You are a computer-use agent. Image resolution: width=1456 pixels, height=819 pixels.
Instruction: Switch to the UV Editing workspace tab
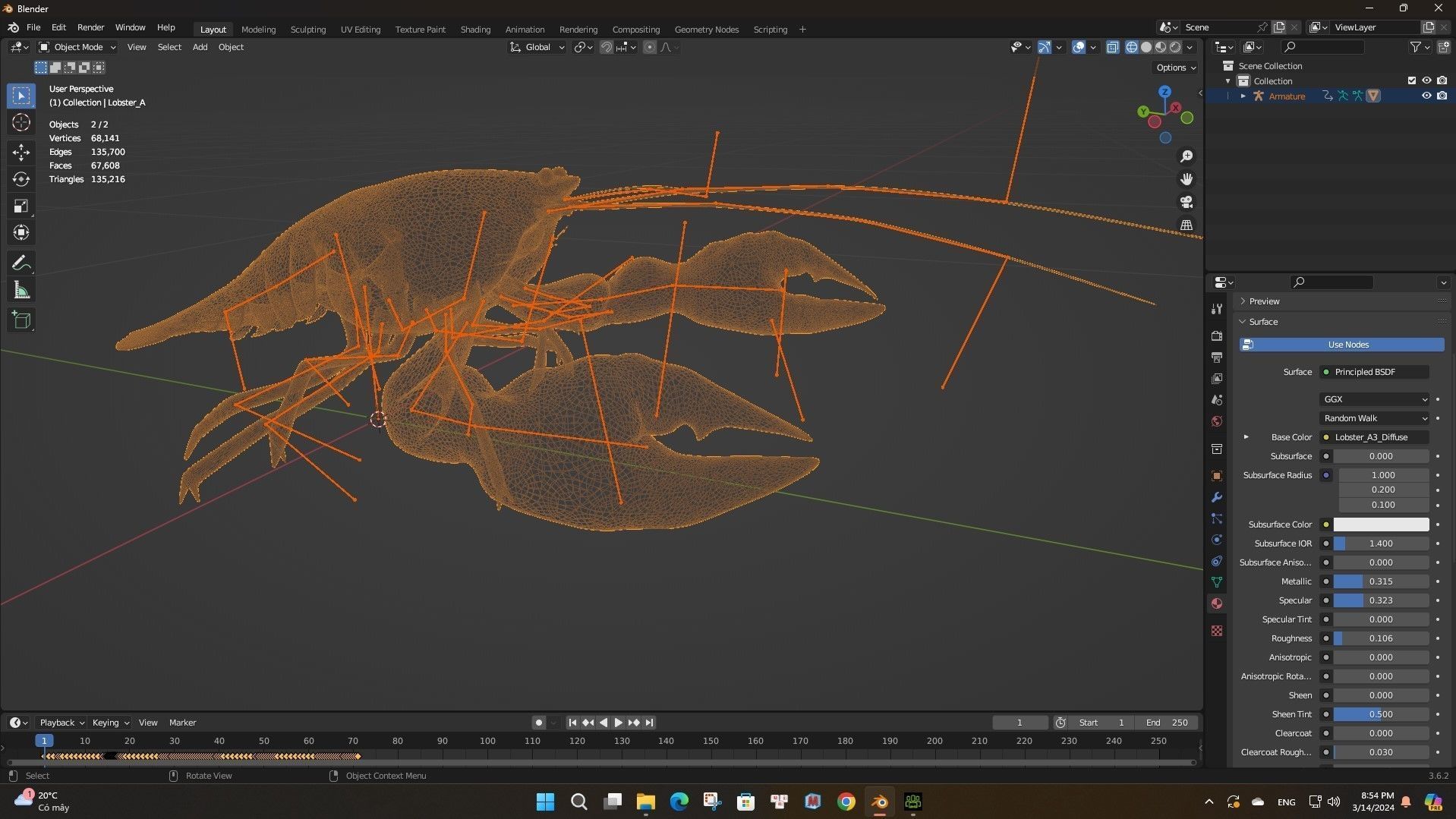[360, 30]
